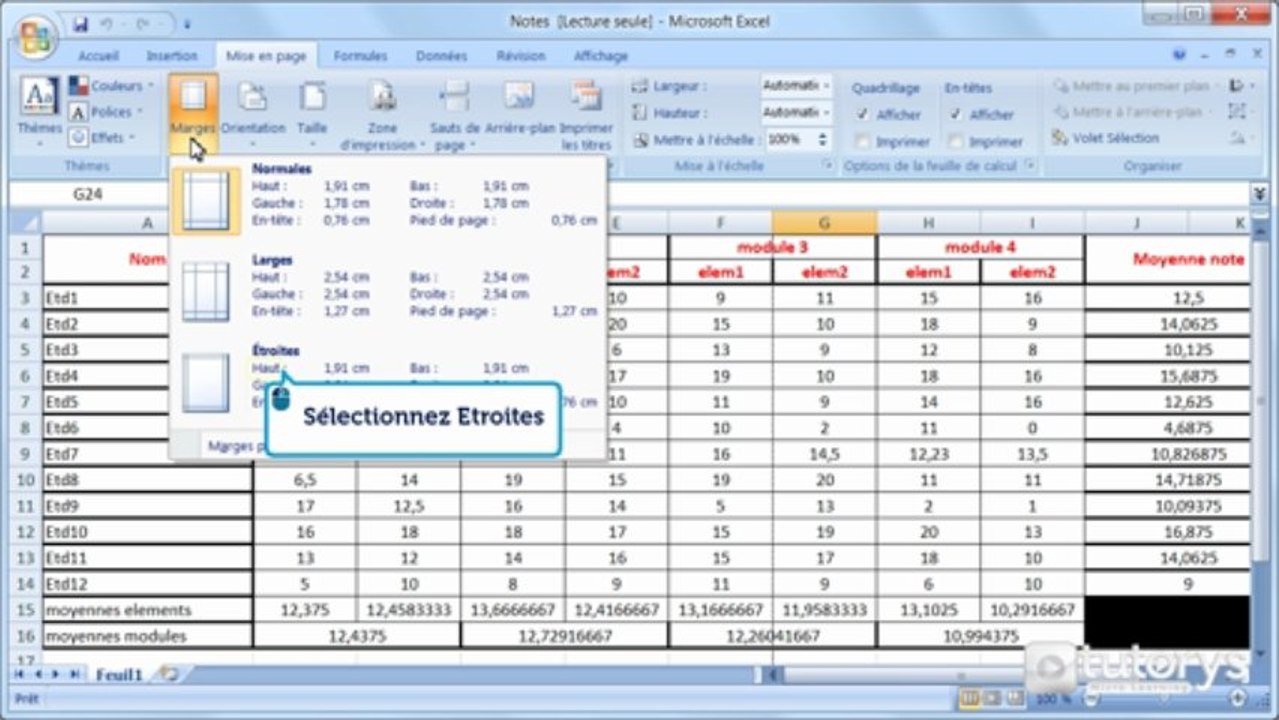Click the Select All corner button

[24, 222]
